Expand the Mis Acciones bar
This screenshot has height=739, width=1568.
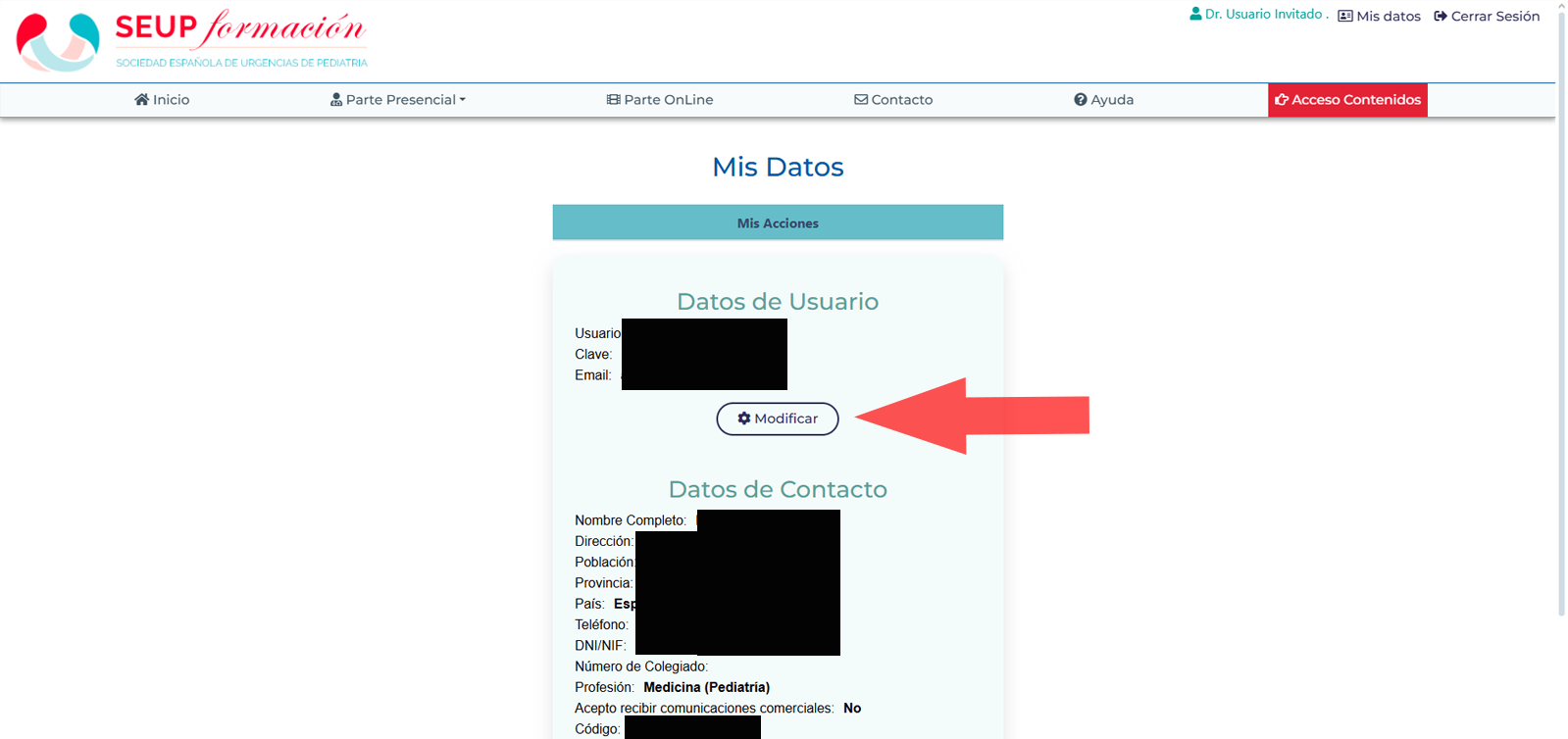point(778,223)
